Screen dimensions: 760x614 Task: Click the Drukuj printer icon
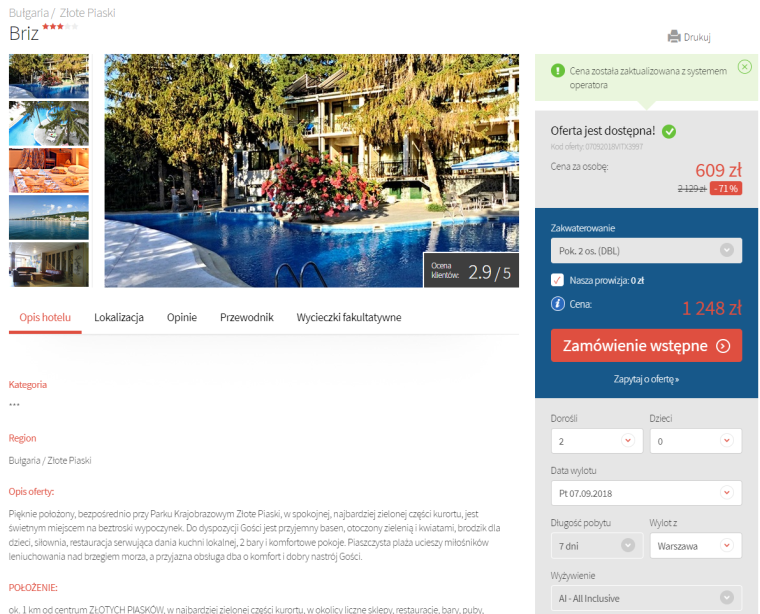coord(674,37)
